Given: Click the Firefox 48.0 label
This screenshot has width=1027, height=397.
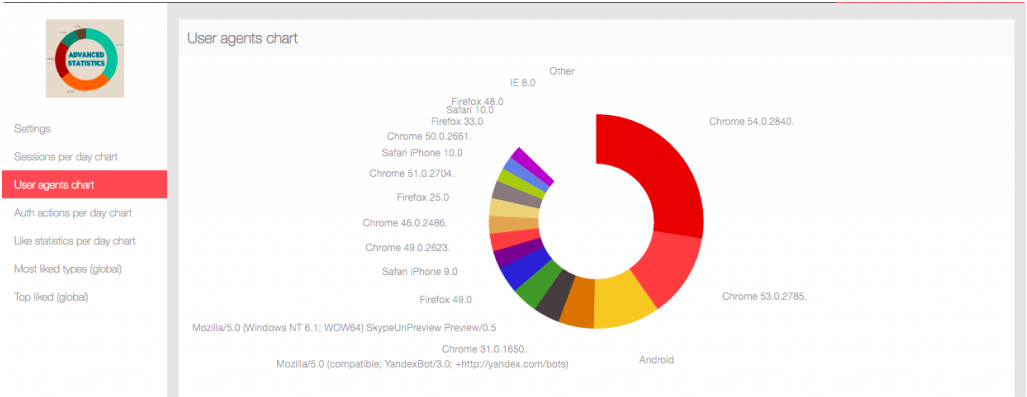Looking at the screenshot, I should (477, 102).
